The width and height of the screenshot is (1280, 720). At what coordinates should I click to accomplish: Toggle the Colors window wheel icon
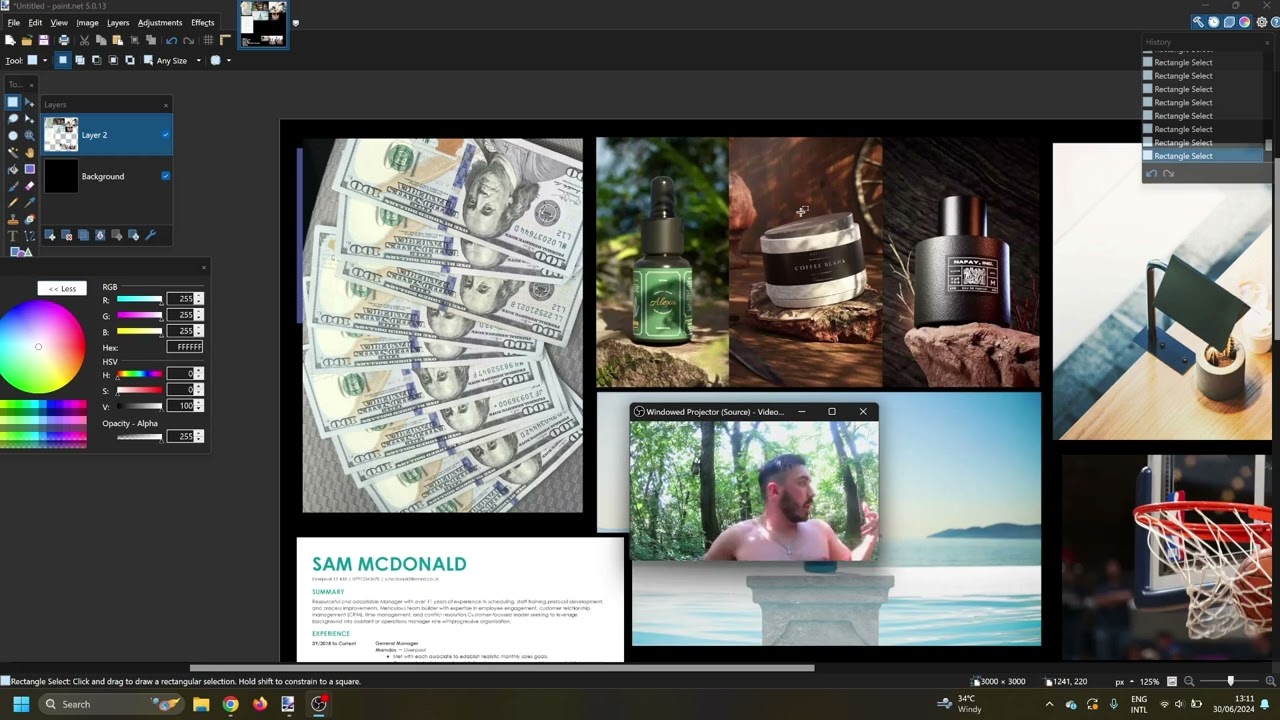click(x=1244, y=22)
